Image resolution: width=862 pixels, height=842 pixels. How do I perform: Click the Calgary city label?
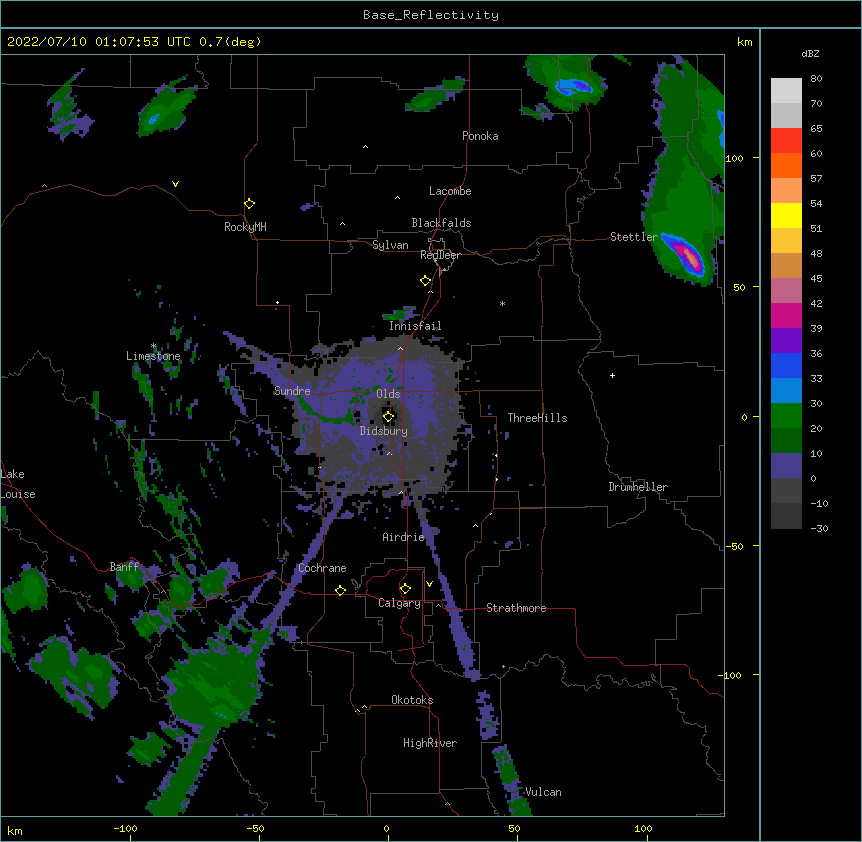coord(400,603)
